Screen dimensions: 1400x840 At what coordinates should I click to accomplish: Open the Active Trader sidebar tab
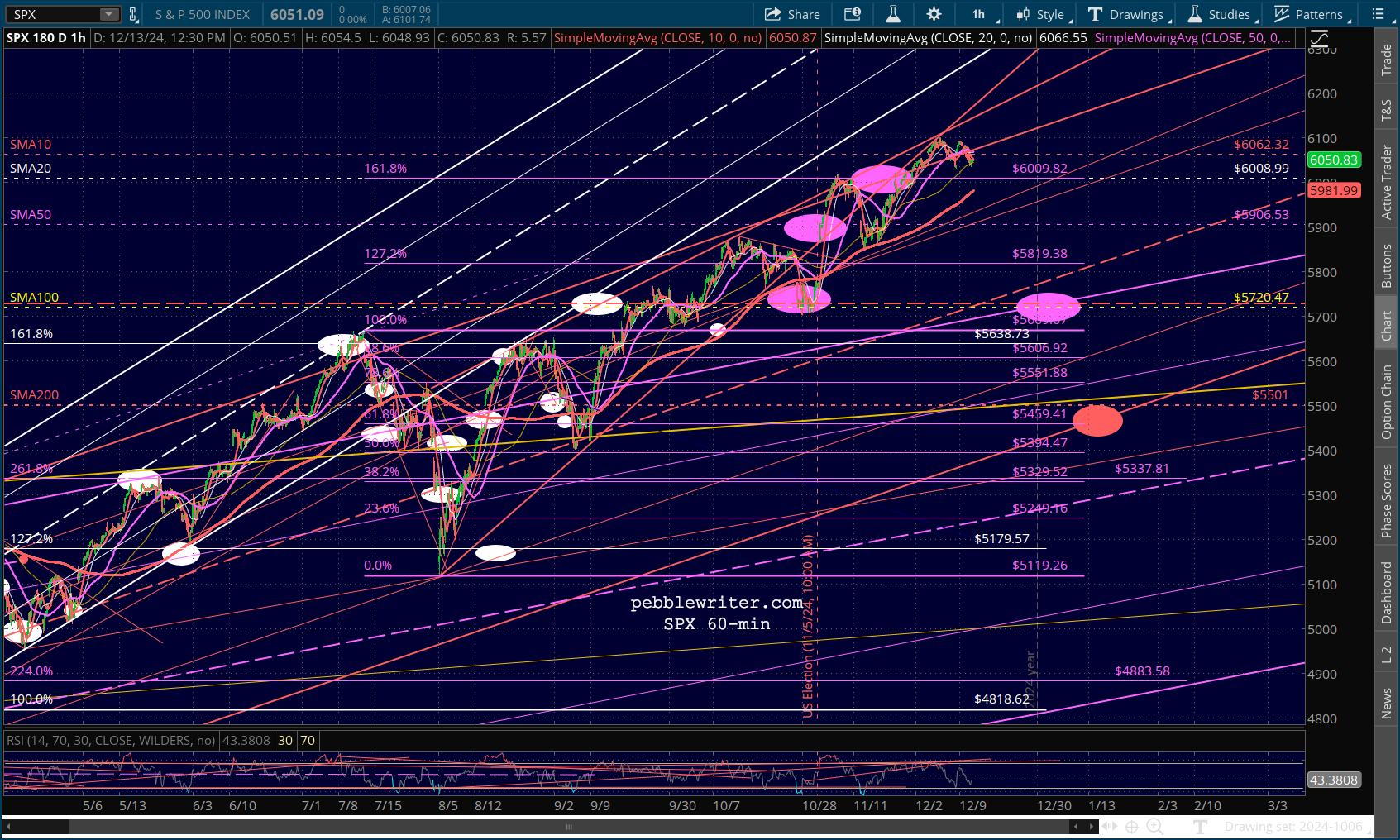tap(1387, 183)
